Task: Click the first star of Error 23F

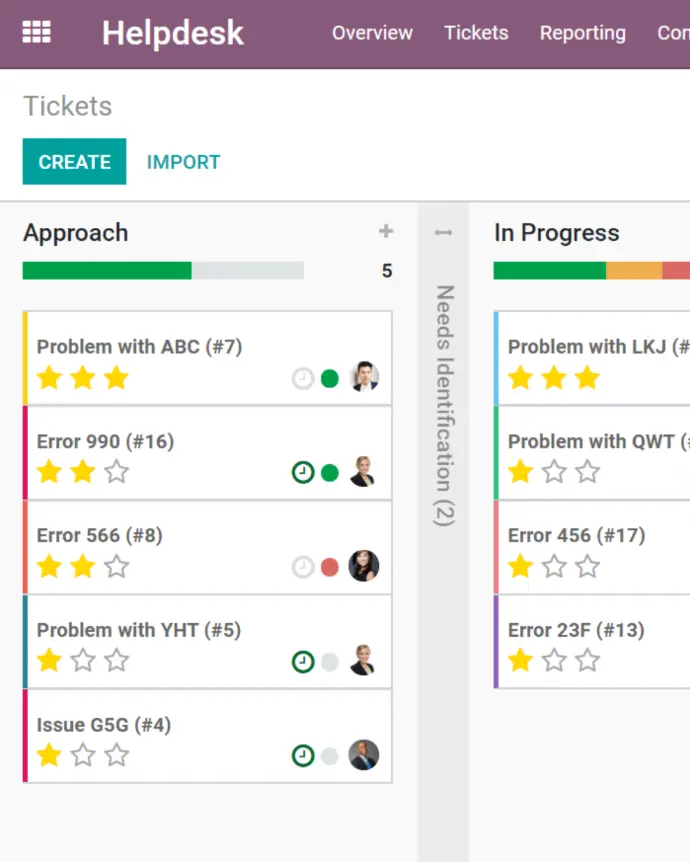Action: [520, 660]
